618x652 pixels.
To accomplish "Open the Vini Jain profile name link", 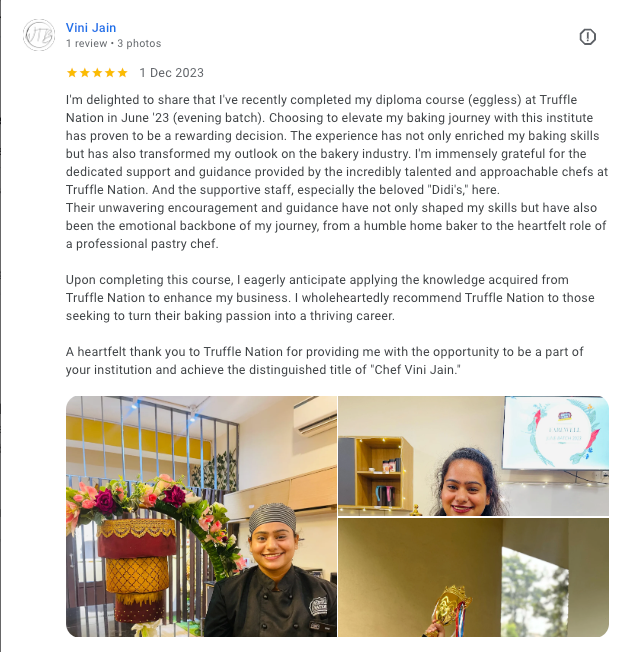I will pos(91,27).
